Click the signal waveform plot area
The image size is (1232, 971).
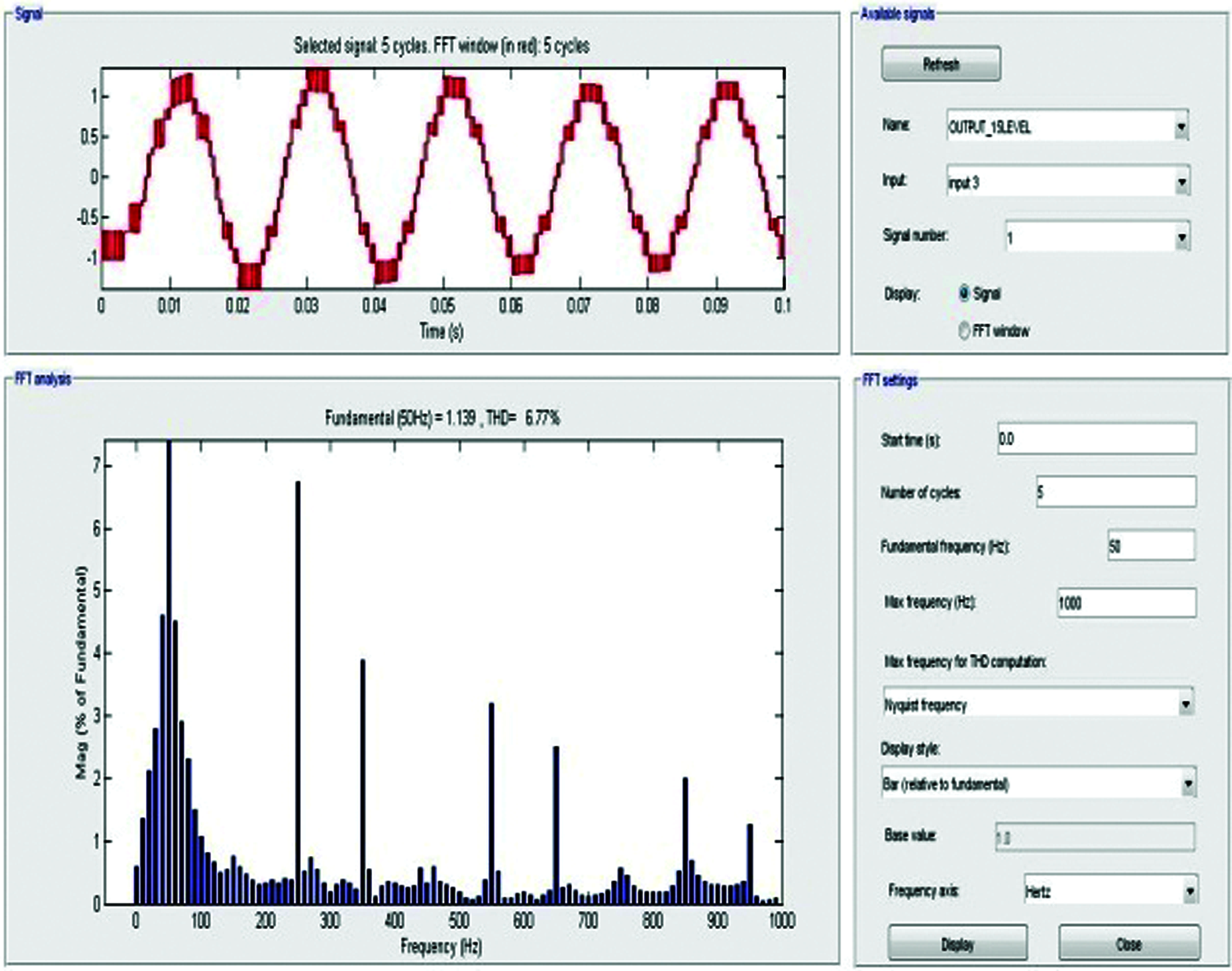coord(443,177)
